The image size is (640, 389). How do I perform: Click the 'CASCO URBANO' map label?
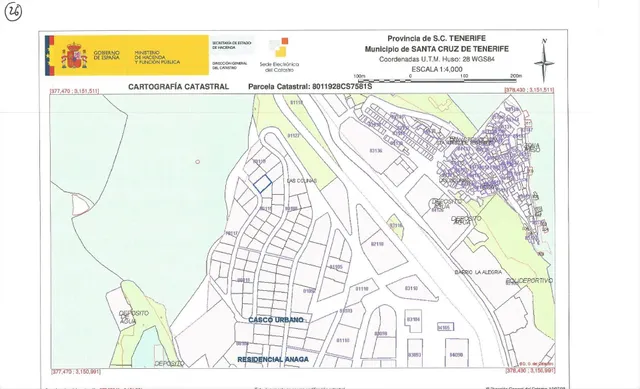click(x=276, y=320)
